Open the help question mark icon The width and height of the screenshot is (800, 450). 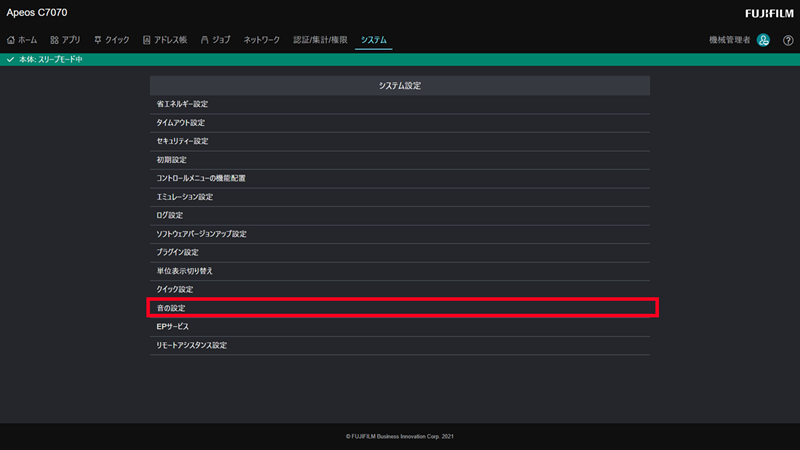click(788, 40)
